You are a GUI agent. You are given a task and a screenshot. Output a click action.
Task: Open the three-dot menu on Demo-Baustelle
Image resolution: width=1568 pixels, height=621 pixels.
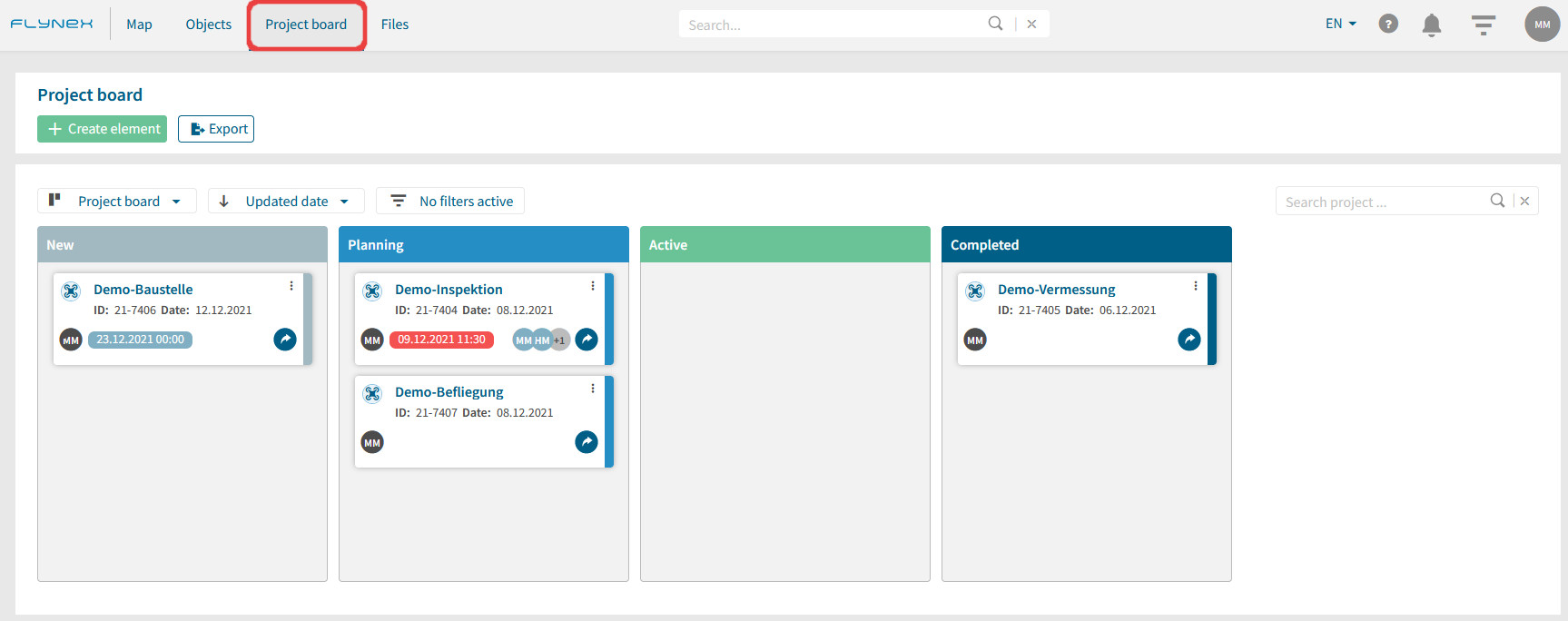point(291,286)
